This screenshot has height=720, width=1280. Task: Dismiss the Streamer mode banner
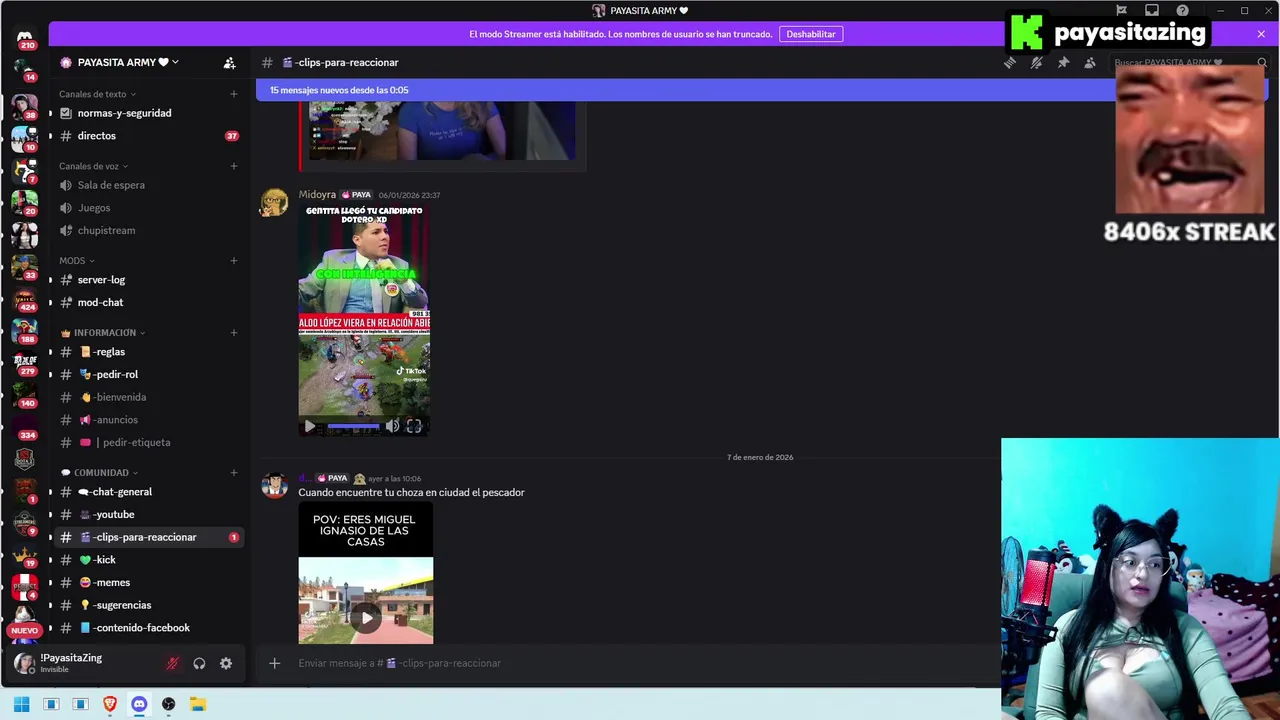point(1261,34)
